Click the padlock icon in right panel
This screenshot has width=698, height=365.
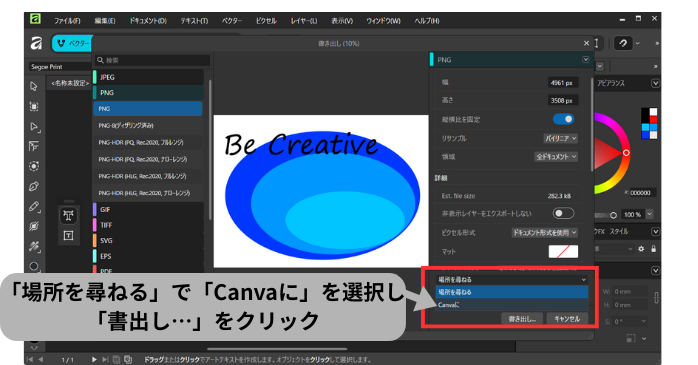pos(653,249)
